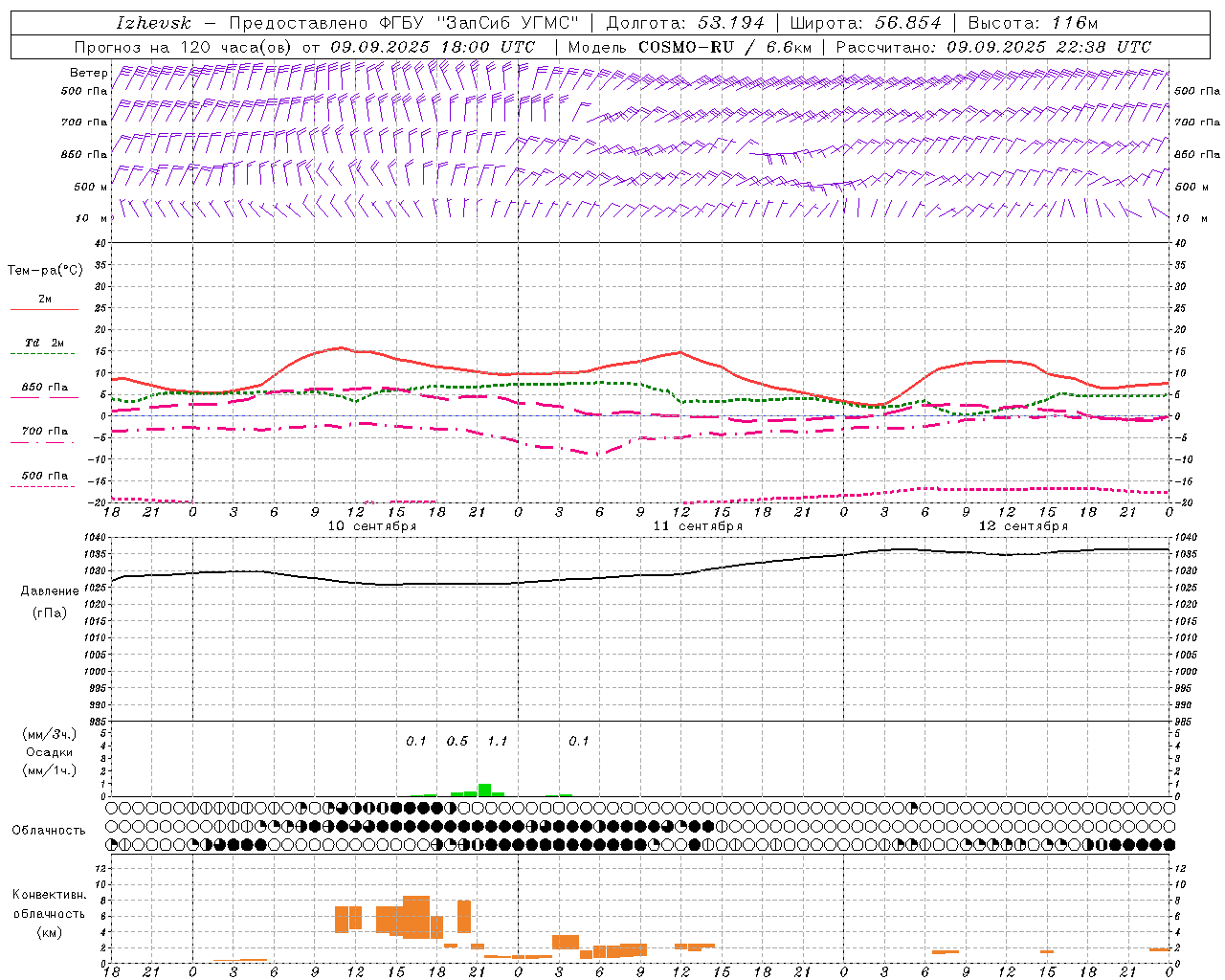This screenshot has width=1225, height=980.
Task: Click the Izhevsk station title
Action: tap(153, 23)
